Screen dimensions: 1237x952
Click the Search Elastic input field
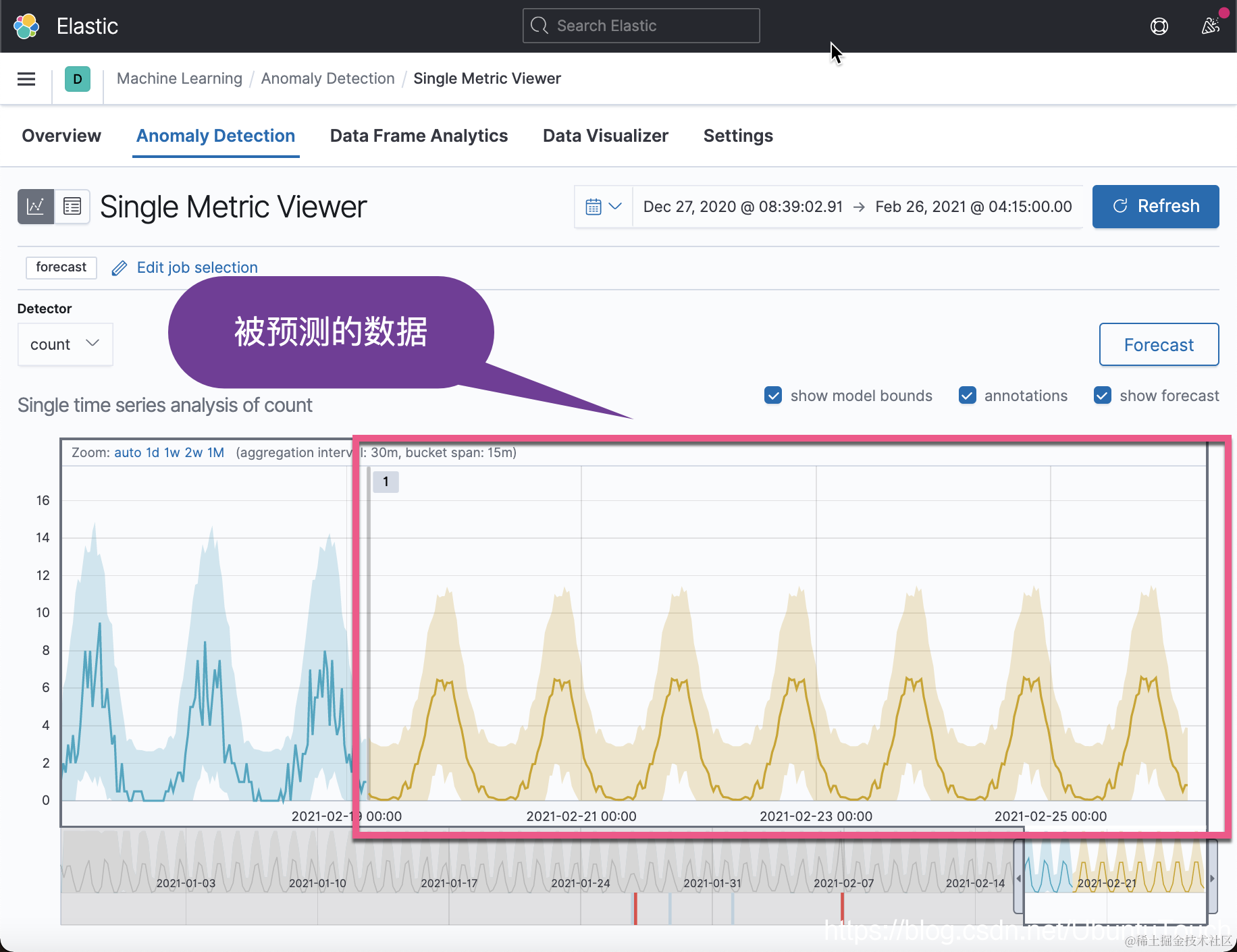[x=641, y=26]
